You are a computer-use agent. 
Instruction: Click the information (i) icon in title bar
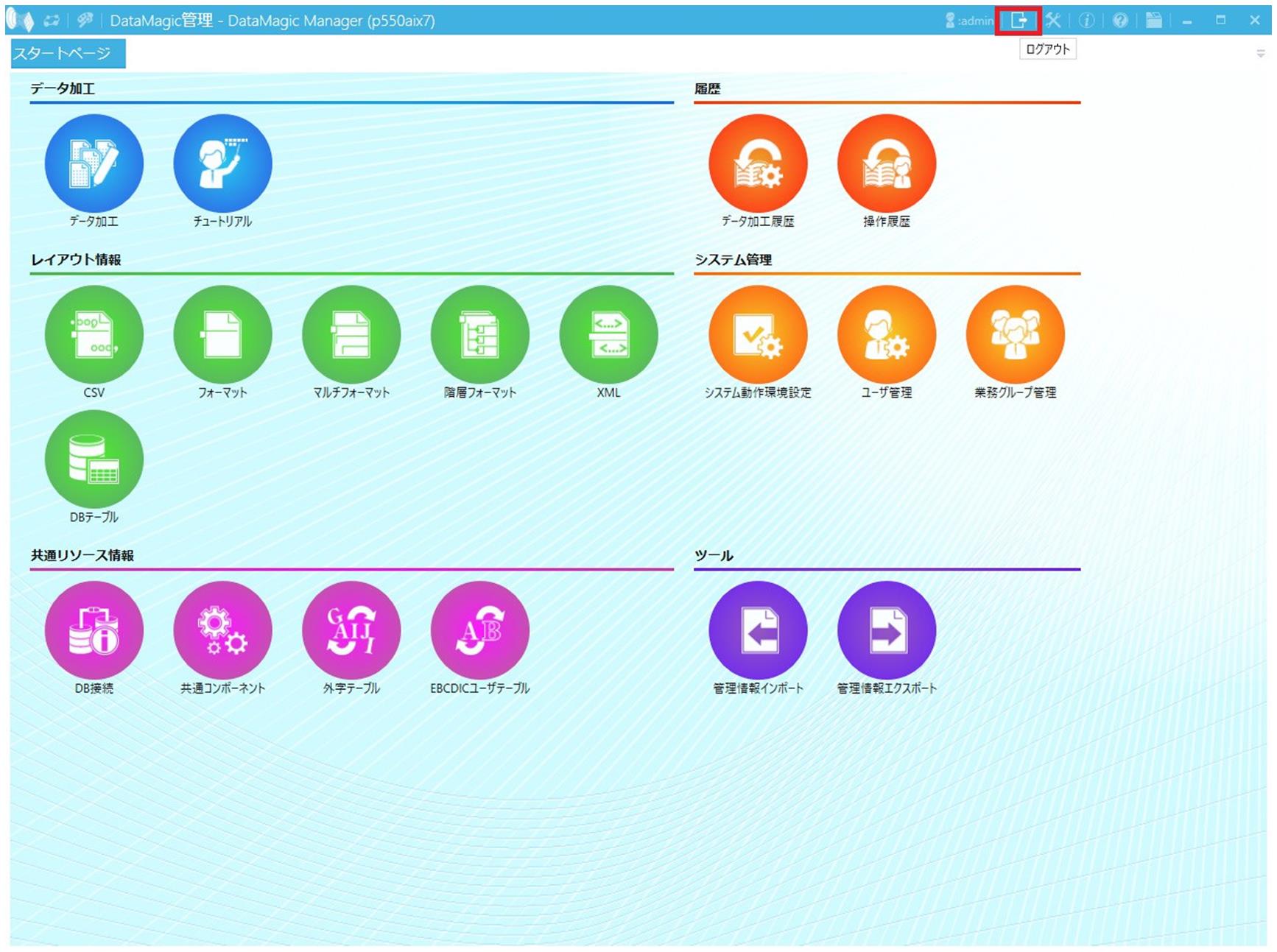click(1086, 21)
